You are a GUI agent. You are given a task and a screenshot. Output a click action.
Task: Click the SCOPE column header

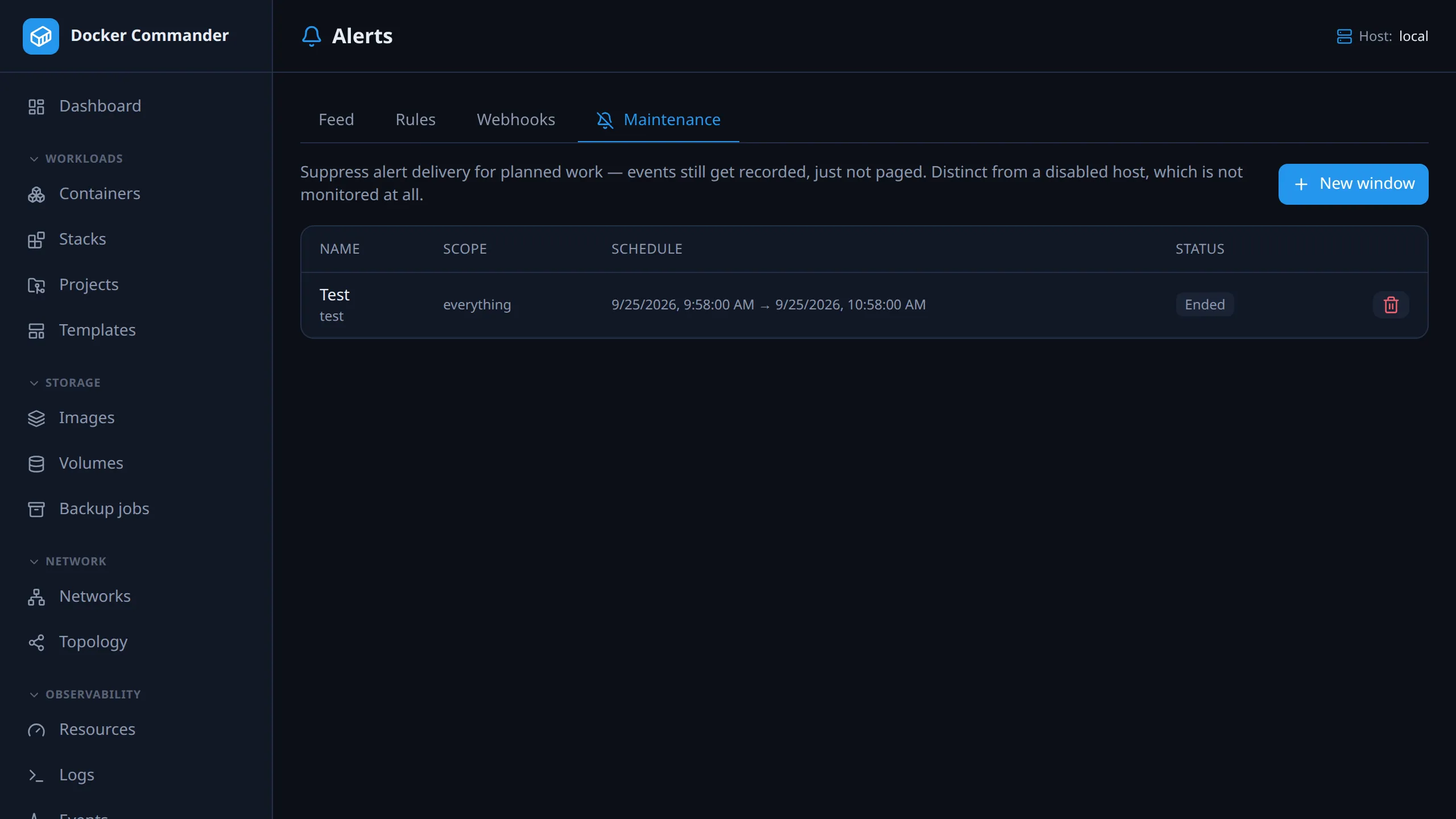465,249
